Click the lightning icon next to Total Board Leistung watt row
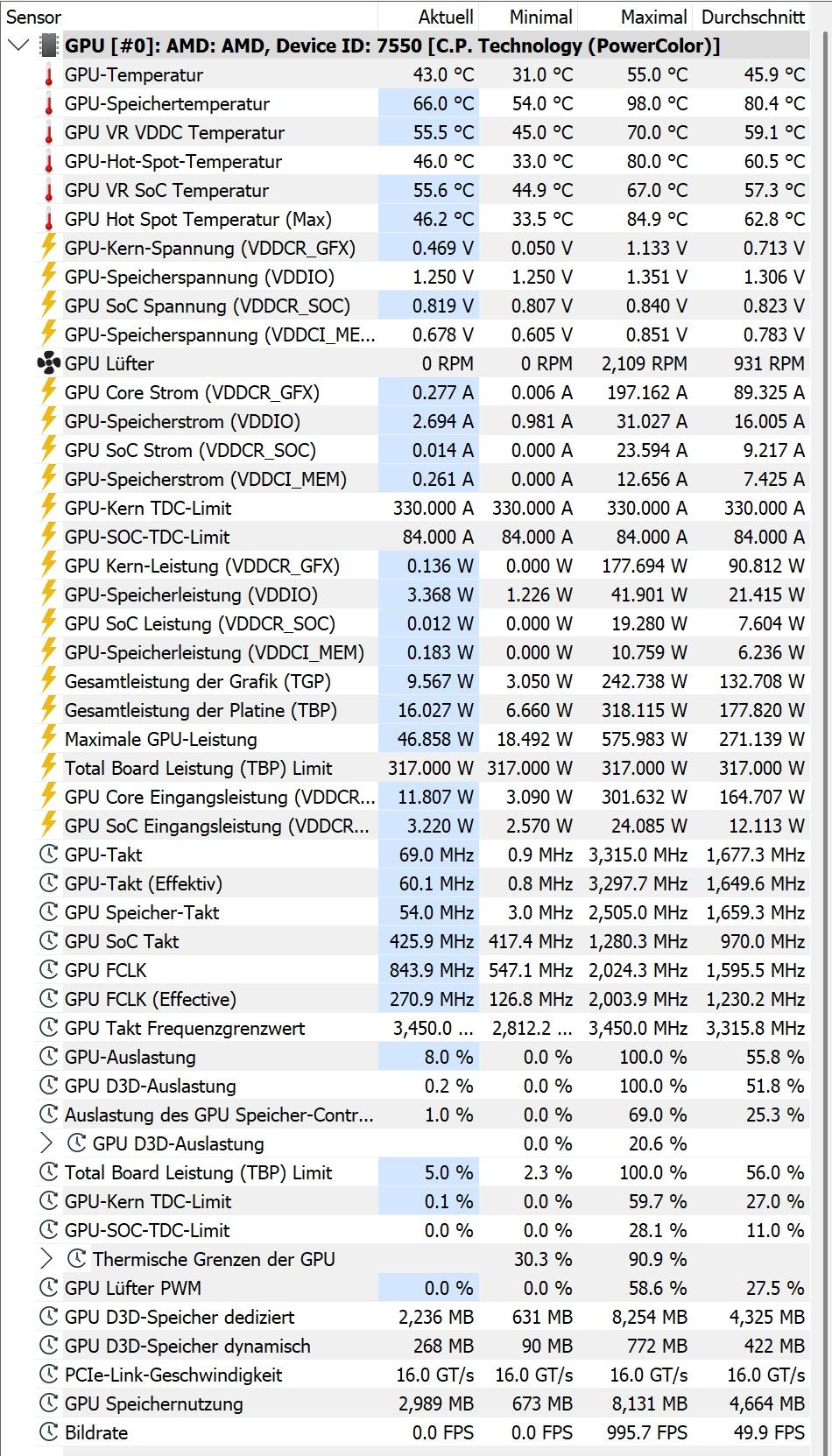832x1456 pixels. coord(49,768)
